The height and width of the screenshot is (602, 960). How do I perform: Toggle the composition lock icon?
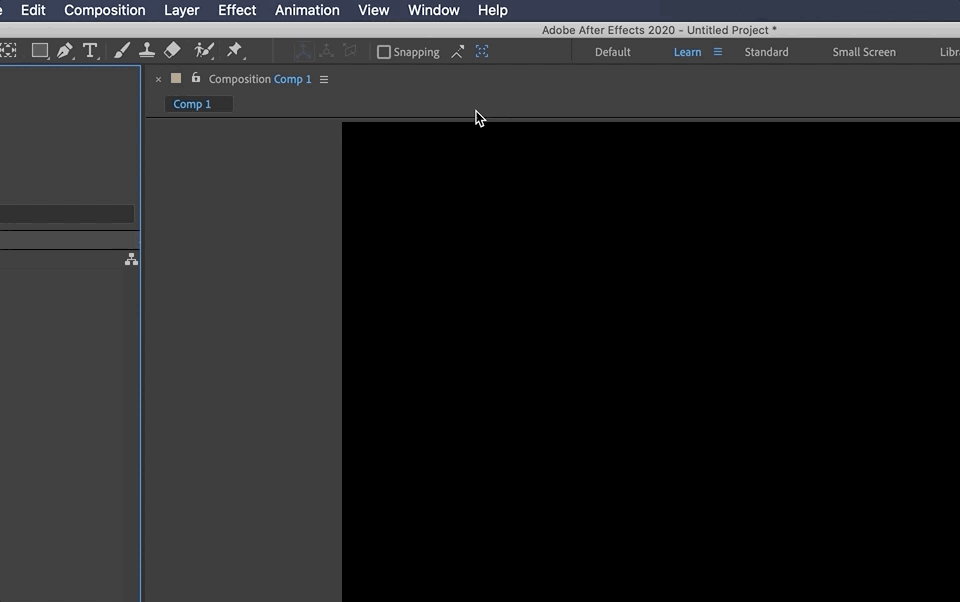(196, 78)
